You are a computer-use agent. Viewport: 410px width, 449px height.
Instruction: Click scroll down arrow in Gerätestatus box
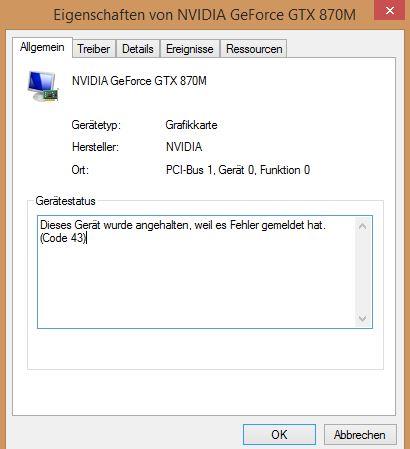pos(363,318)
